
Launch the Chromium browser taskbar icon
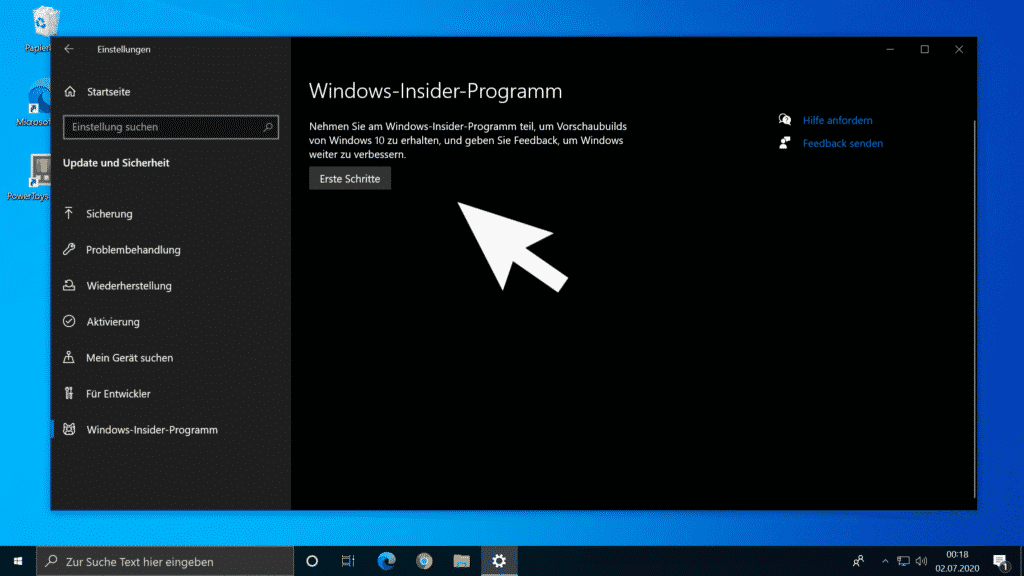pos(424,562)
